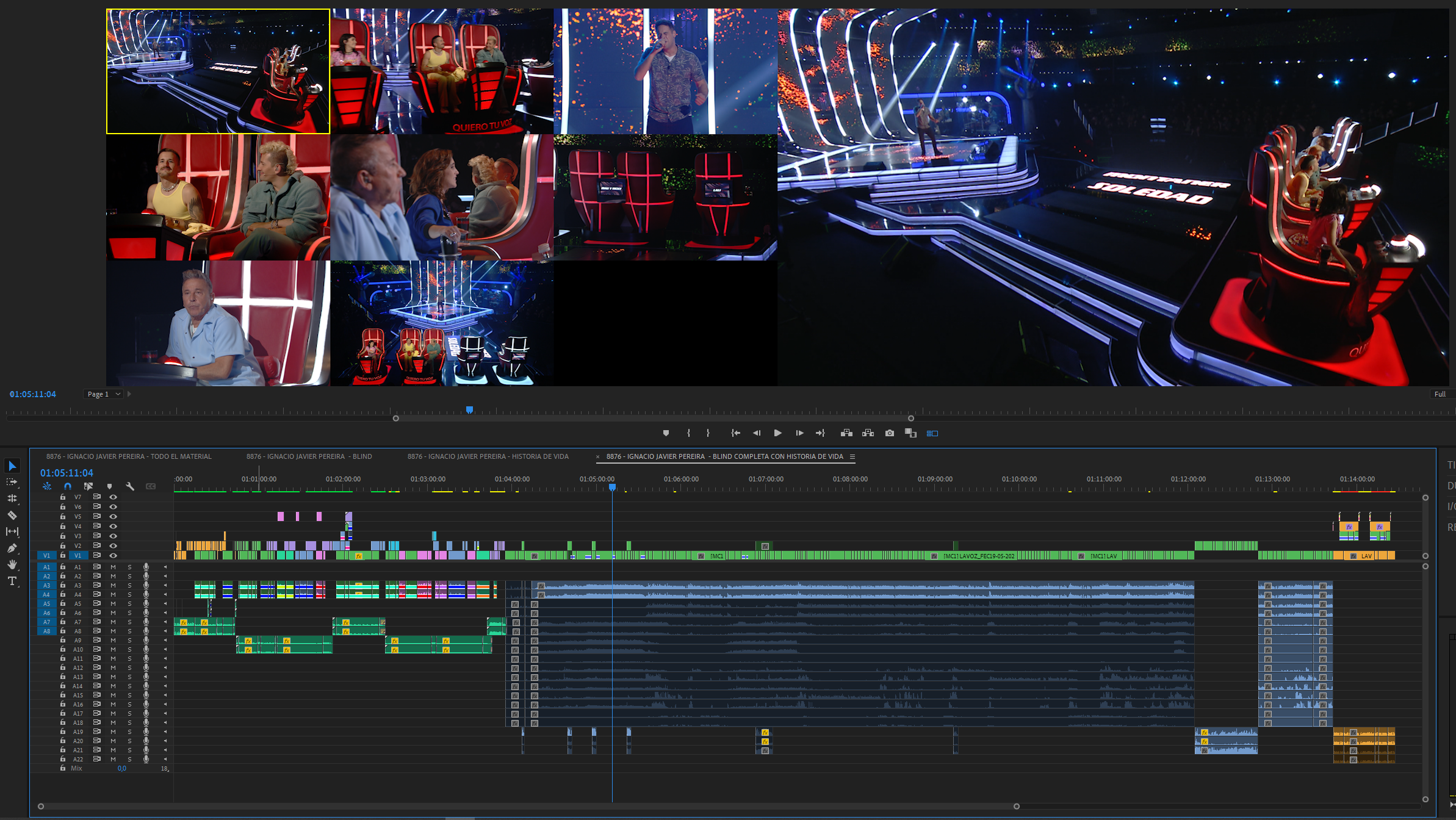Select the three judges camera angle thumbnail
This screenshot has height=820, width=1456.
[x=442, y=71]
